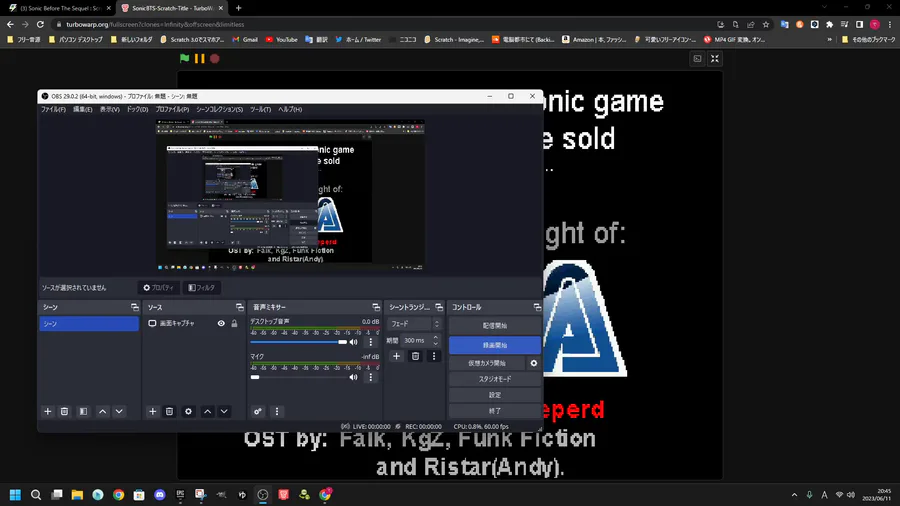Undock the Scene Transitions panel

point(439,308)
